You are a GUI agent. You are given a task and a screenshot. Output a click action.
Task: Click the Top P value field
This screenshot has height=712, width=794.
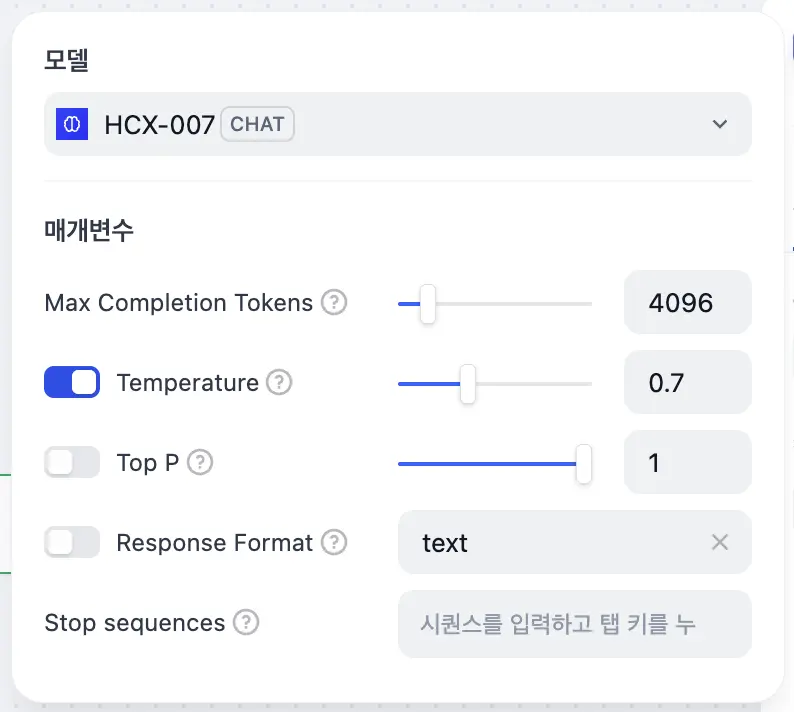click(x=687, y=462)
